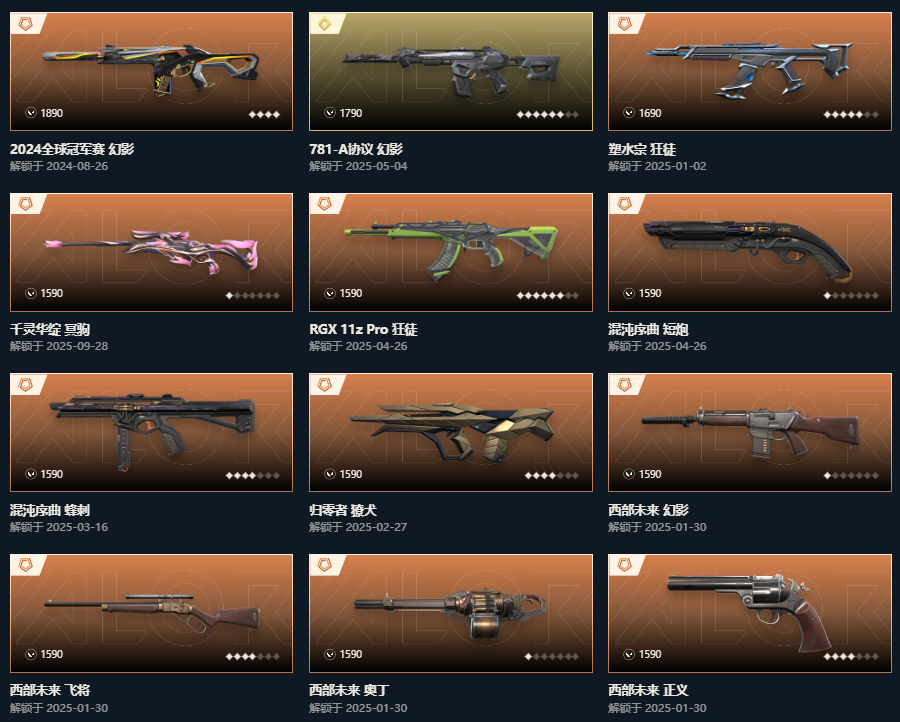Click the 混沌序曲 蜂刺 title text
Viewport: 900px width, 722px height.
[50, 510]
